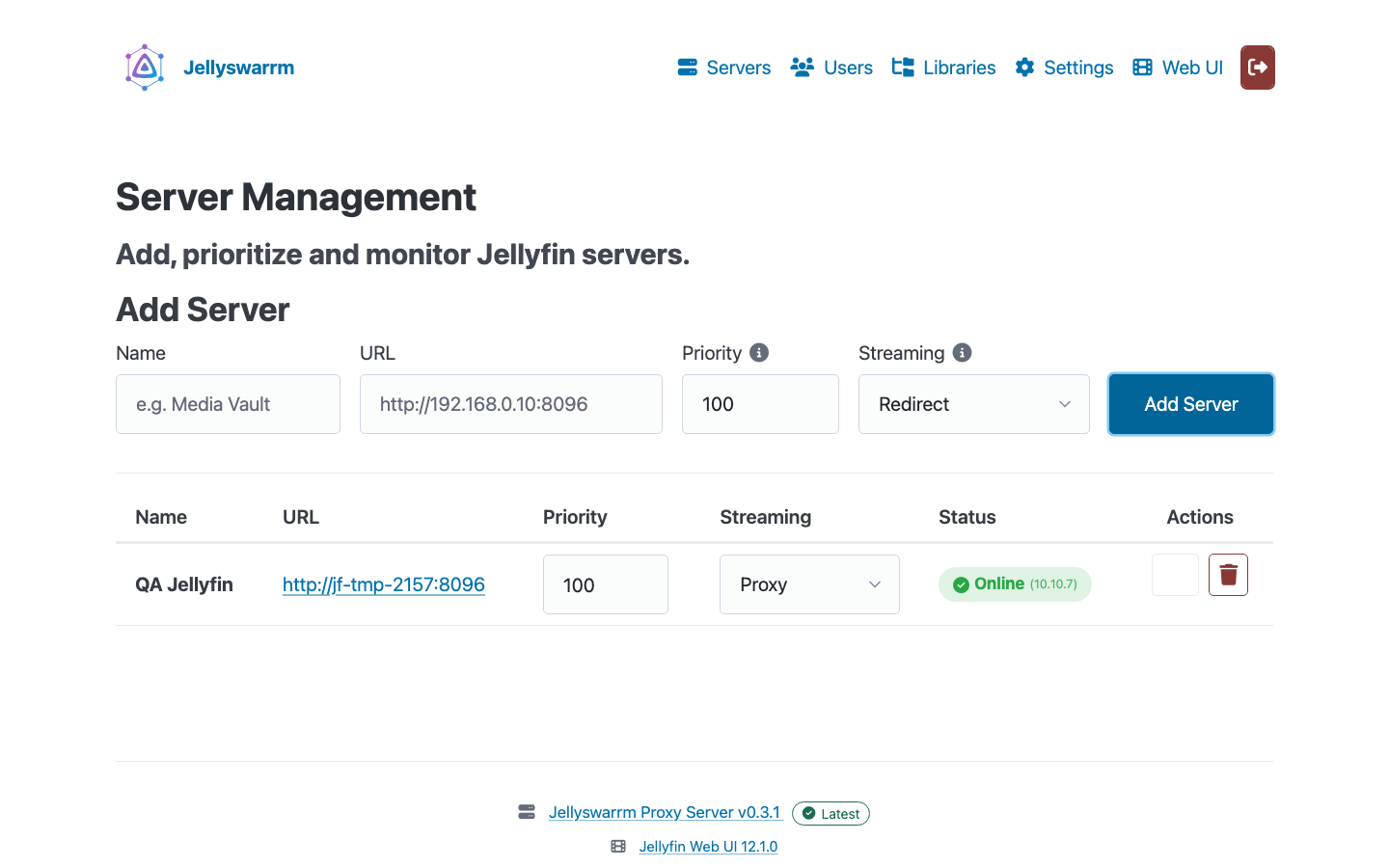Viewport: 1389px width, 868px height.
Task: Open the Libraries page
Action: pyautogui.click(x=943, y=68)
